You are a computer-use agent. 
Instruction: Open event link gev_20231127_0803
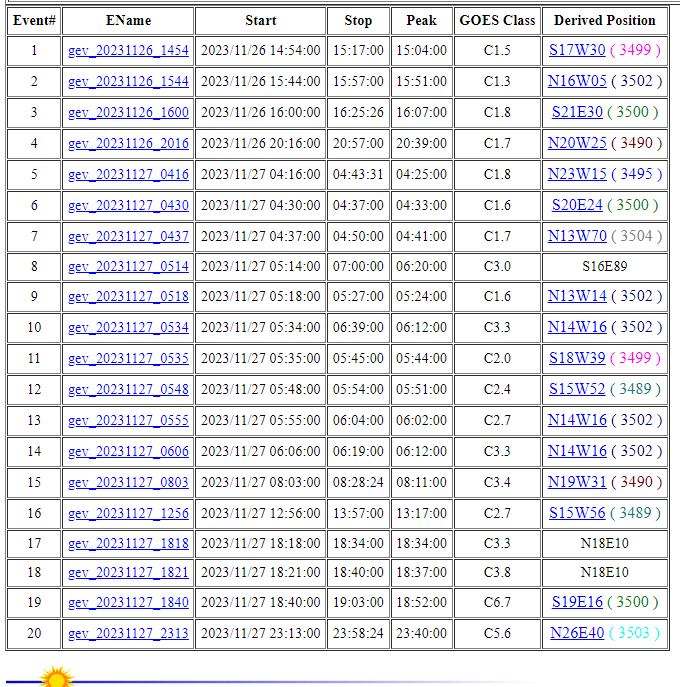click(x=128, y=483)
